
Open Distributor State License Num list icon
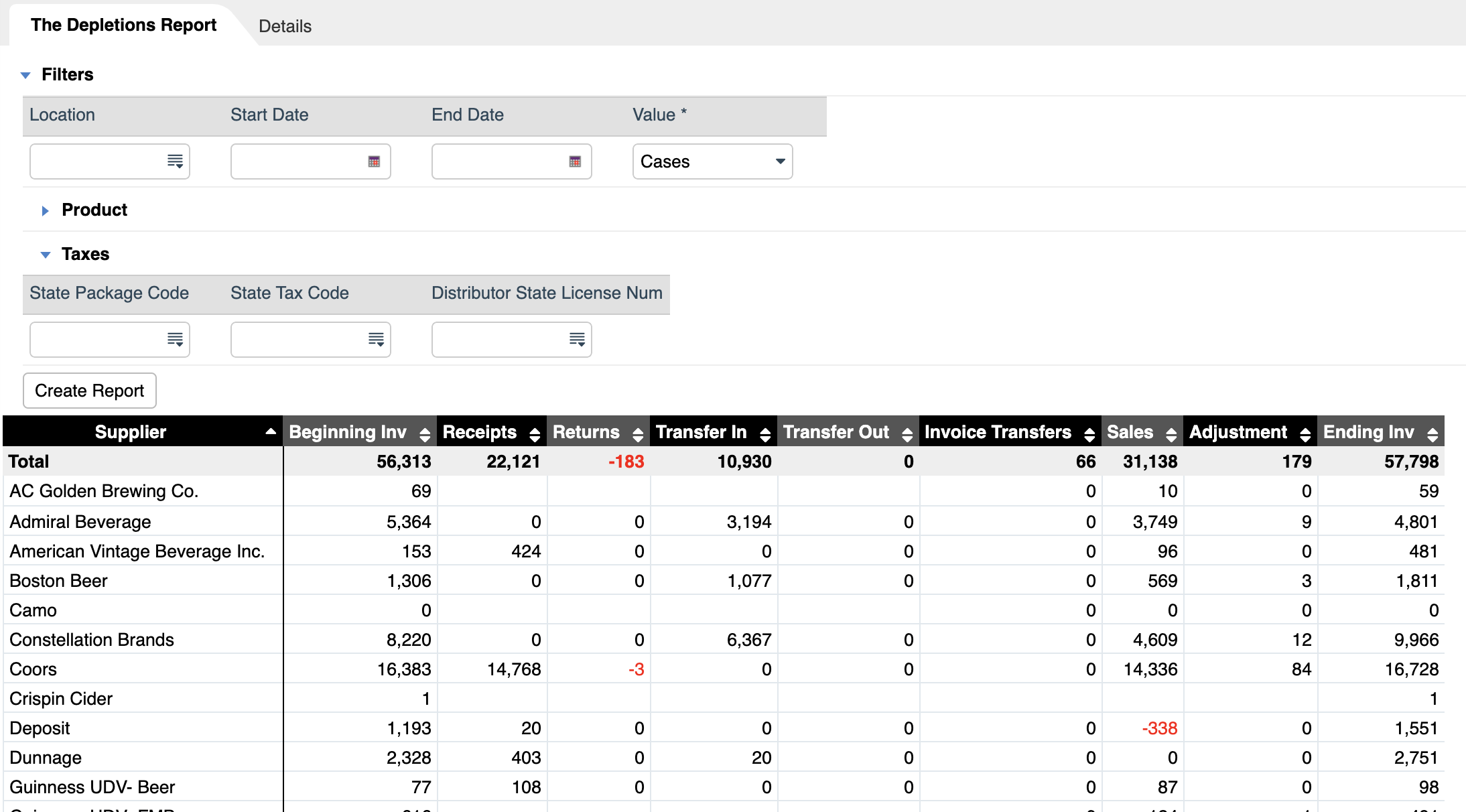point(577,340)
